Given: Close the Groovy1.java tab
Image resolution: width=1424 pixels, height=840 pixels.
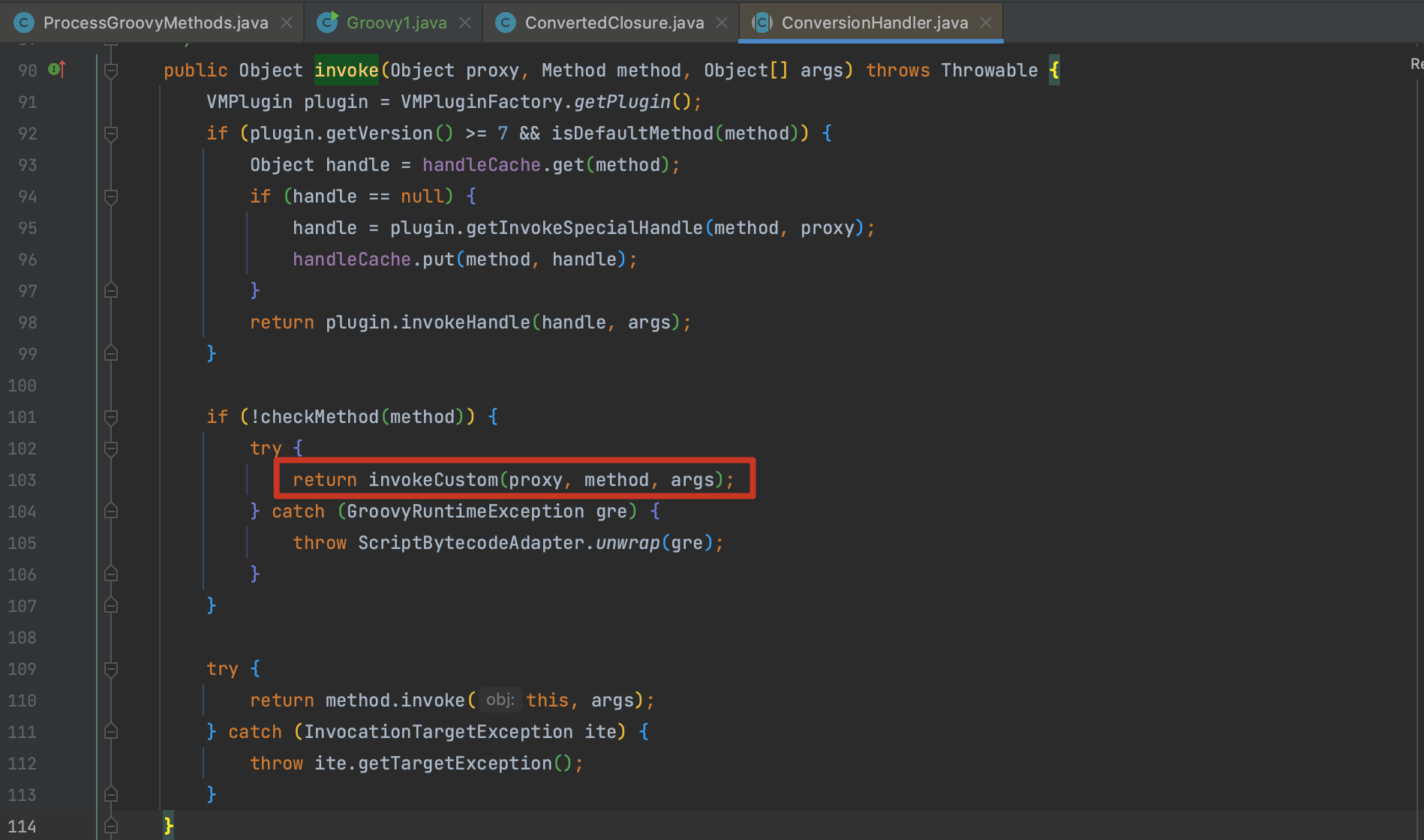Looking at the screenshot, I should click(465, 22).
